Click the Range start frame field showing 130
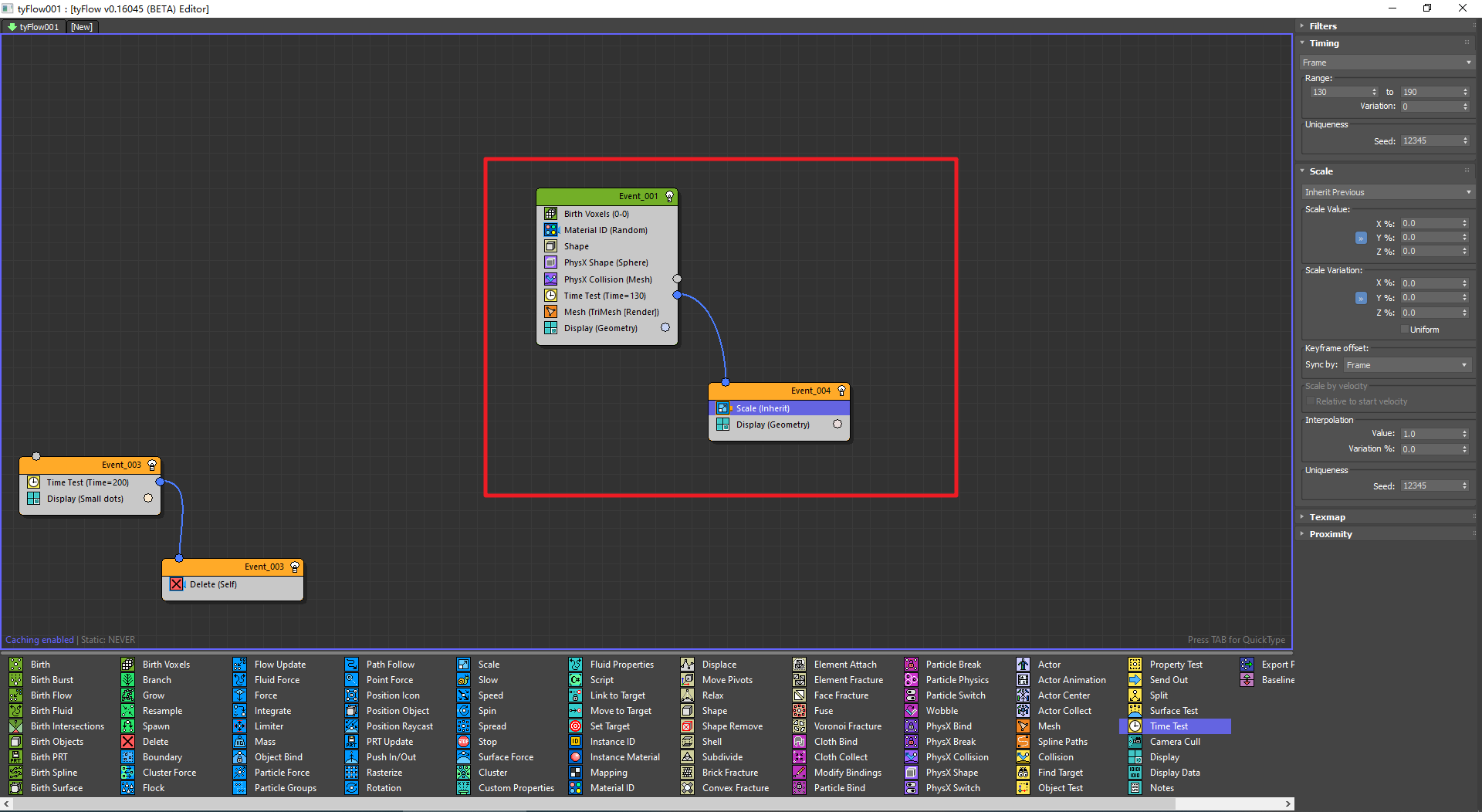 click(x=1343, y=92)
